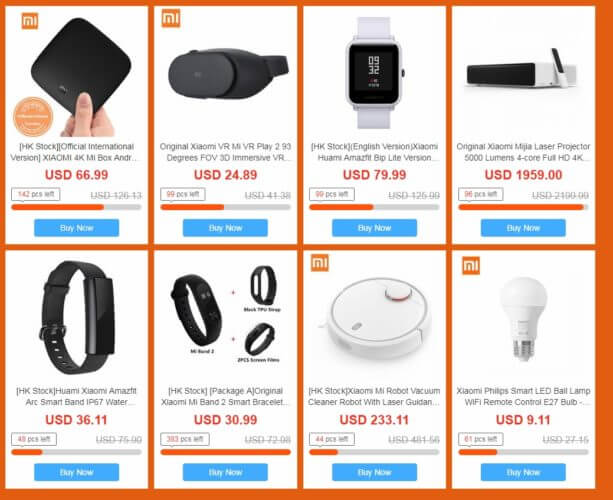Buy Now the XIAOMI 4K Mi Box
The width and height of the screenshot is (613, 500).
(77, 228)
